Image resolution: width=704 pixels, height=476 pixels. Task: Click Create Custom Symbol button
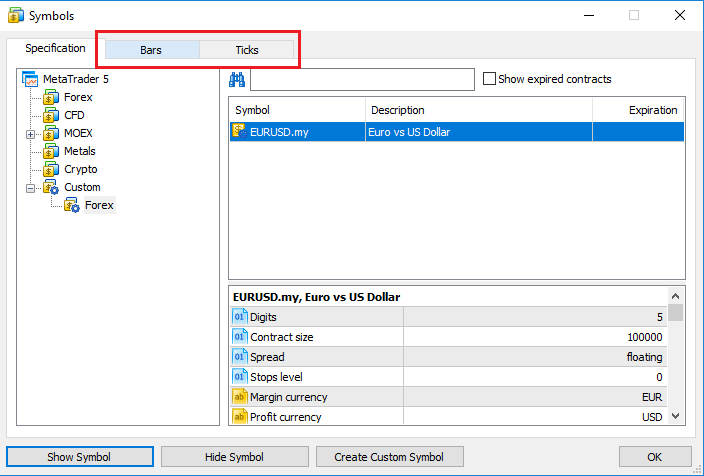pyautogui.click(x=389, y=457)
